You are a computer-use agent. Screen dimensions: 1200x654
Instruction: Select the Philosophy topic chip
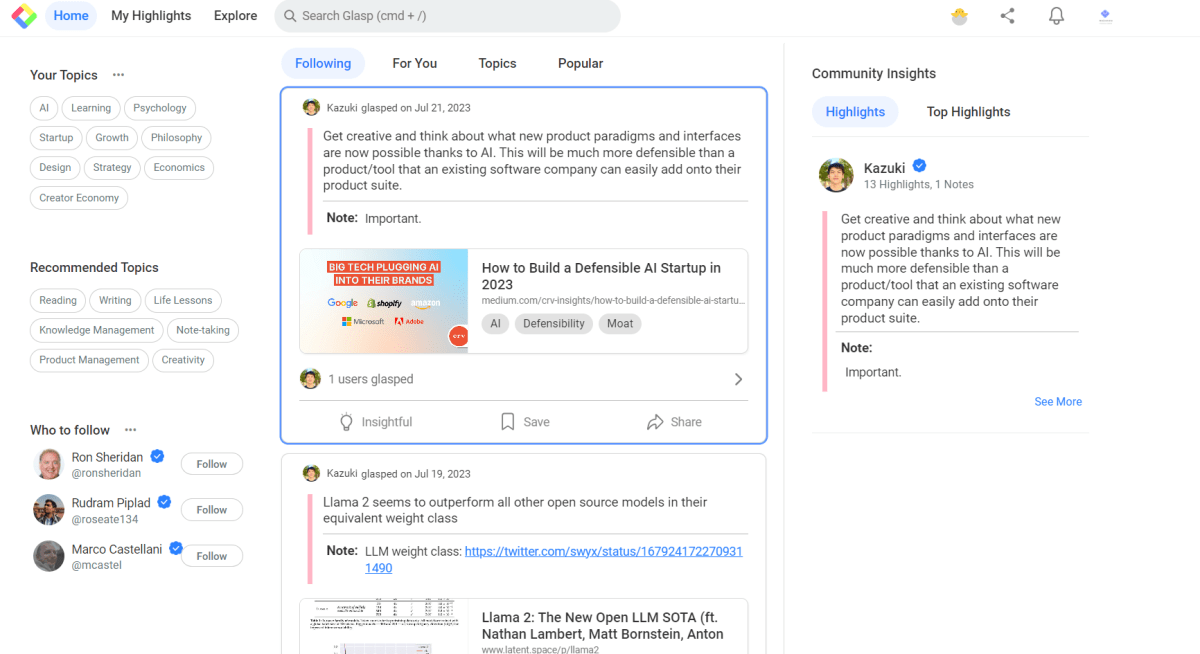click(177, 138)
